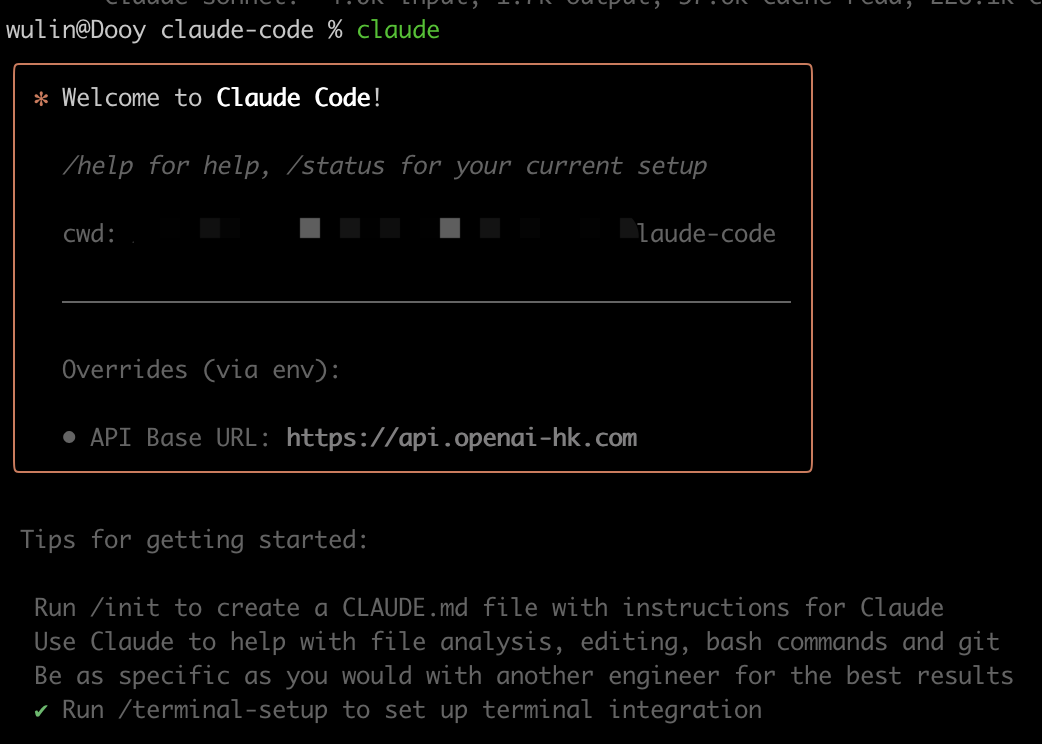Click the Tips for getting started heading

point(194,540)
